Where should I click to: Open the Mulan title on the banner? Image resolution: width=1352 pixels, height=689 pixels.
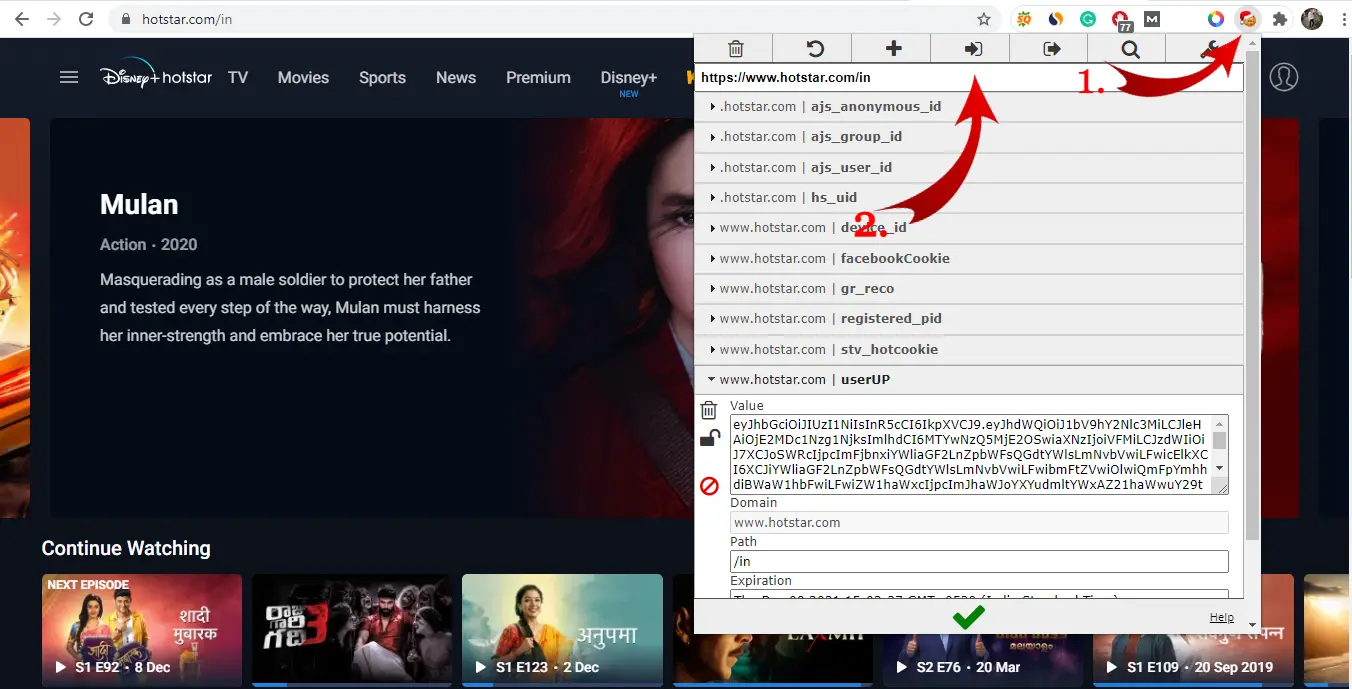(x=139, y=205)
